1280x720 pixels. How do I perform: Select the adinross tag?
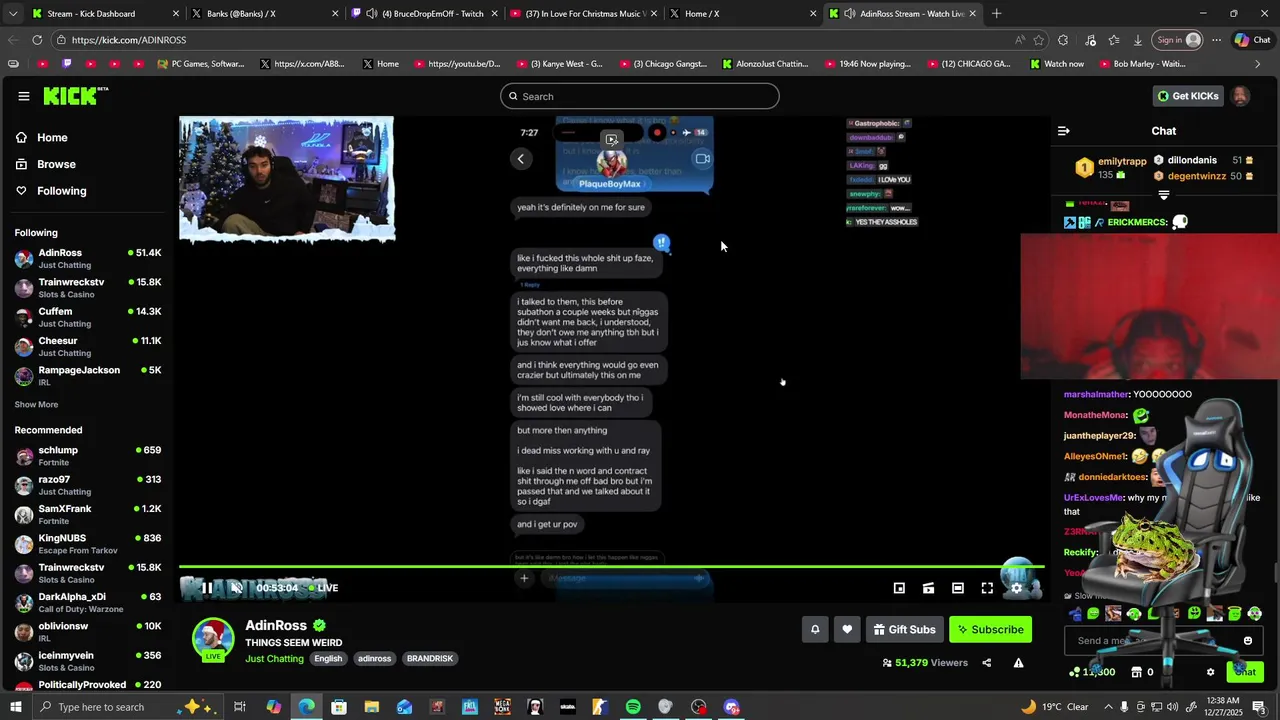[x=374, y=658]
